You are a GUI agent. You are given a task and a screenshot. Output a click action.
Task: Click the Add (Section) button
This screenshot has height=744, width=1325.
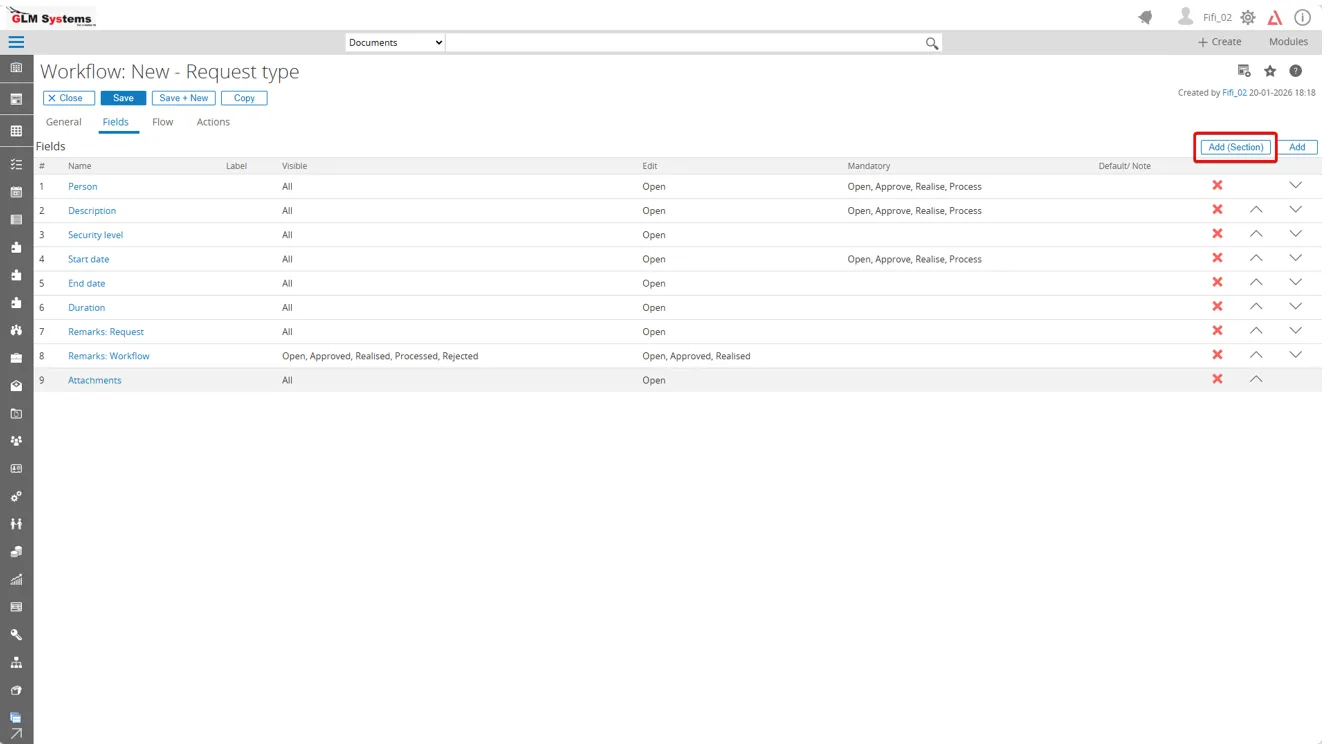click(x=1235, y=147)
